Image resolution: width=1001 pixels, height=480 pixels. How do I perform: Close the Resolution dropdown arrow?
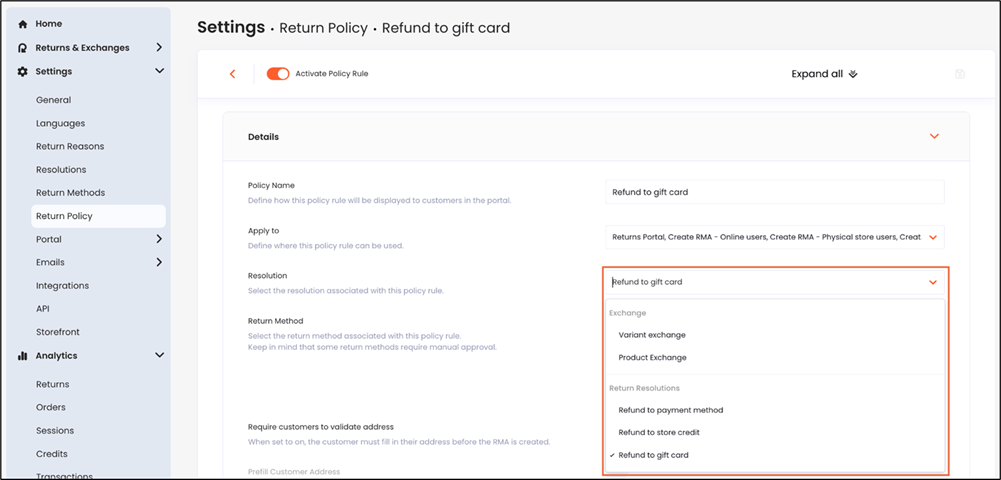point(933,282)
